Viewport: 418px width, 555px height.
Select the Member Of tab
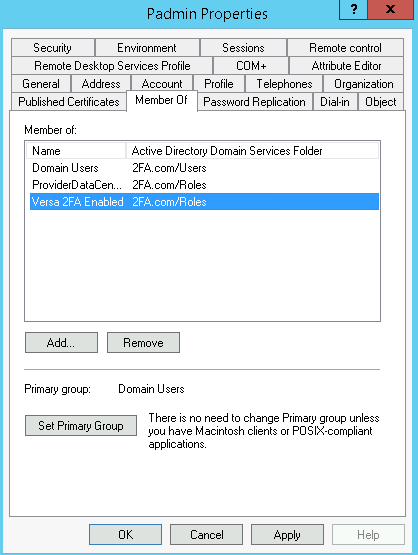162,101
